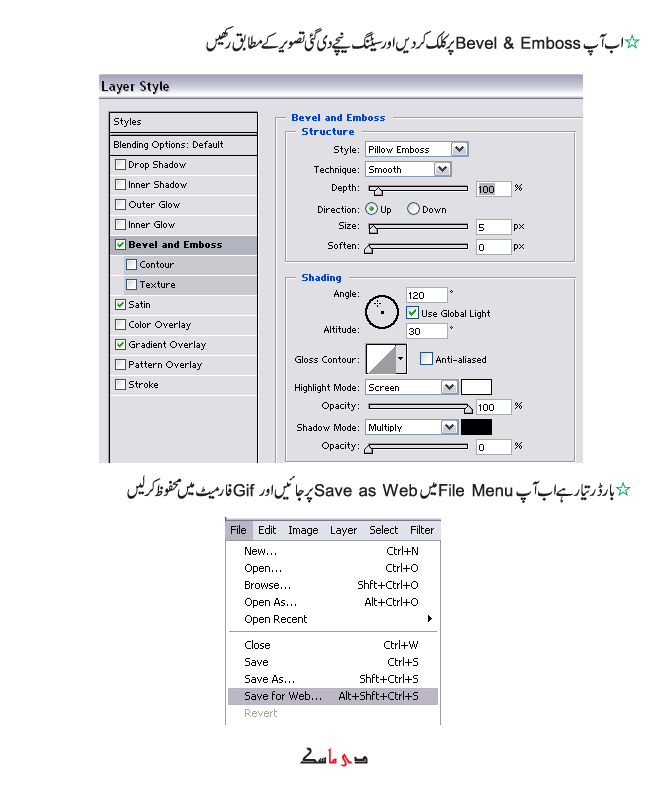
Task: Enable the Drop Shadow checkbox
Action: [x=121, y=165]
